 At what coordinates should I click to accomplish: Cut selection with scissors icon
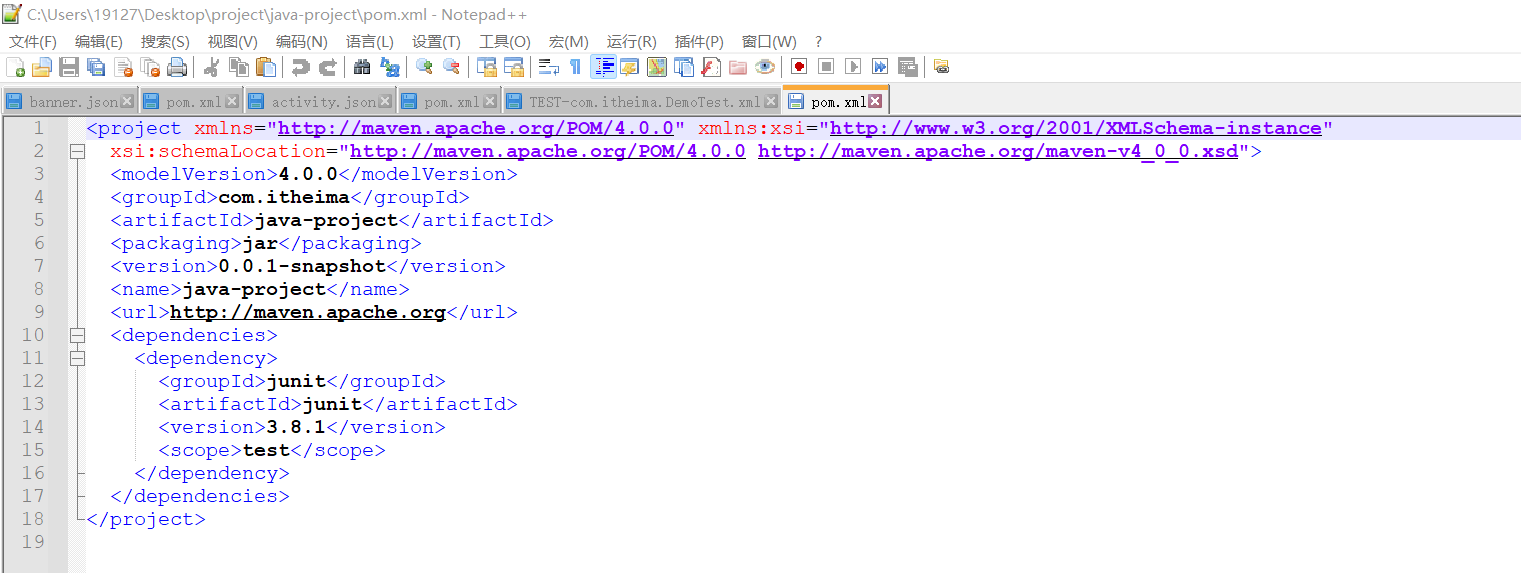click(211, 67)
